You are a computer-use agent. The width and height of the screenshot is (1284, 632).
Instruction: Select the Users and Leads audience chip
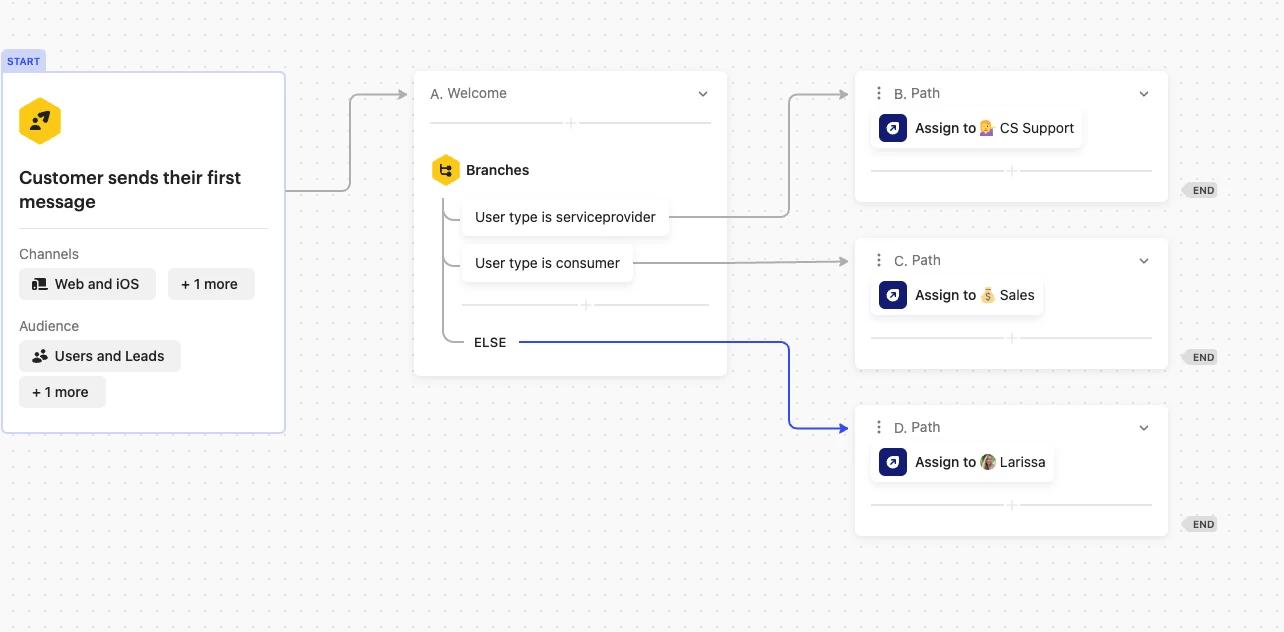[x=100, y=356]
